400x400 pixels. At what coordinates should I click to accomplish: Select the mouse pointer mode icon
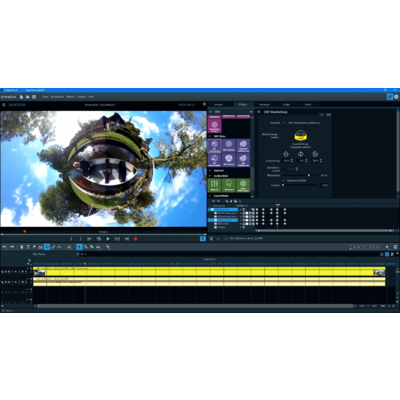(79, 247)
